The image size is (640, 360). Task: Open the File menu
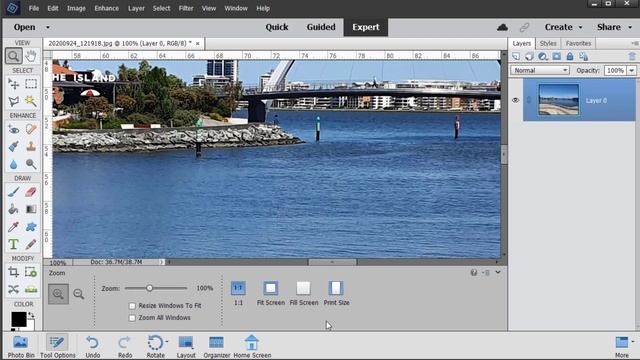coord(34,8)
